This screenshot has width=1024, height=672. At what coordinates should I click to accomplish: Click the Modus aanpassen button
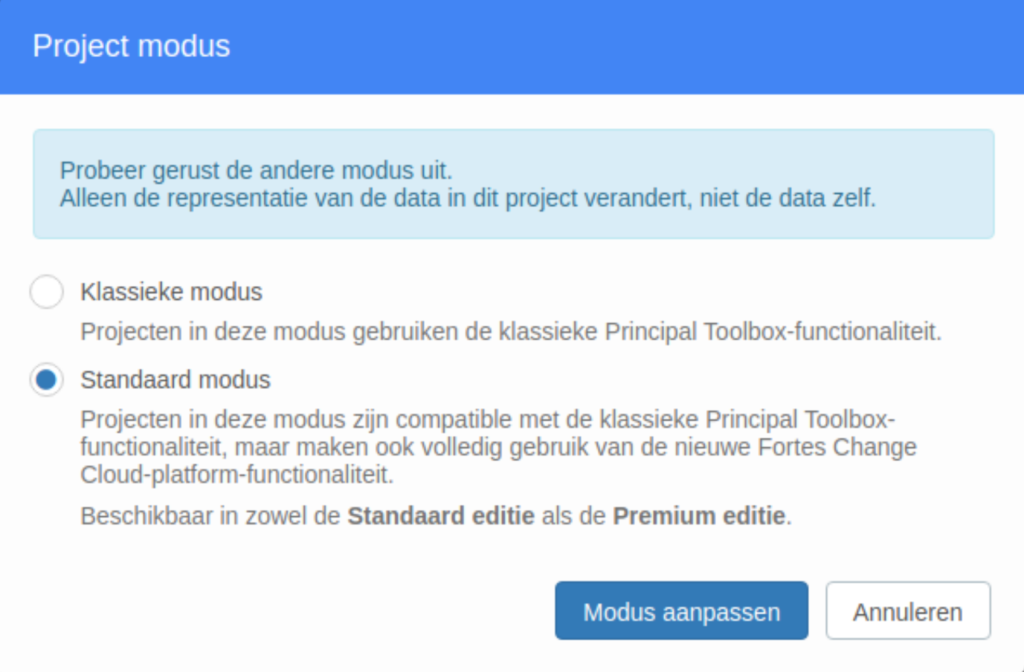click(x=681, y=611)
